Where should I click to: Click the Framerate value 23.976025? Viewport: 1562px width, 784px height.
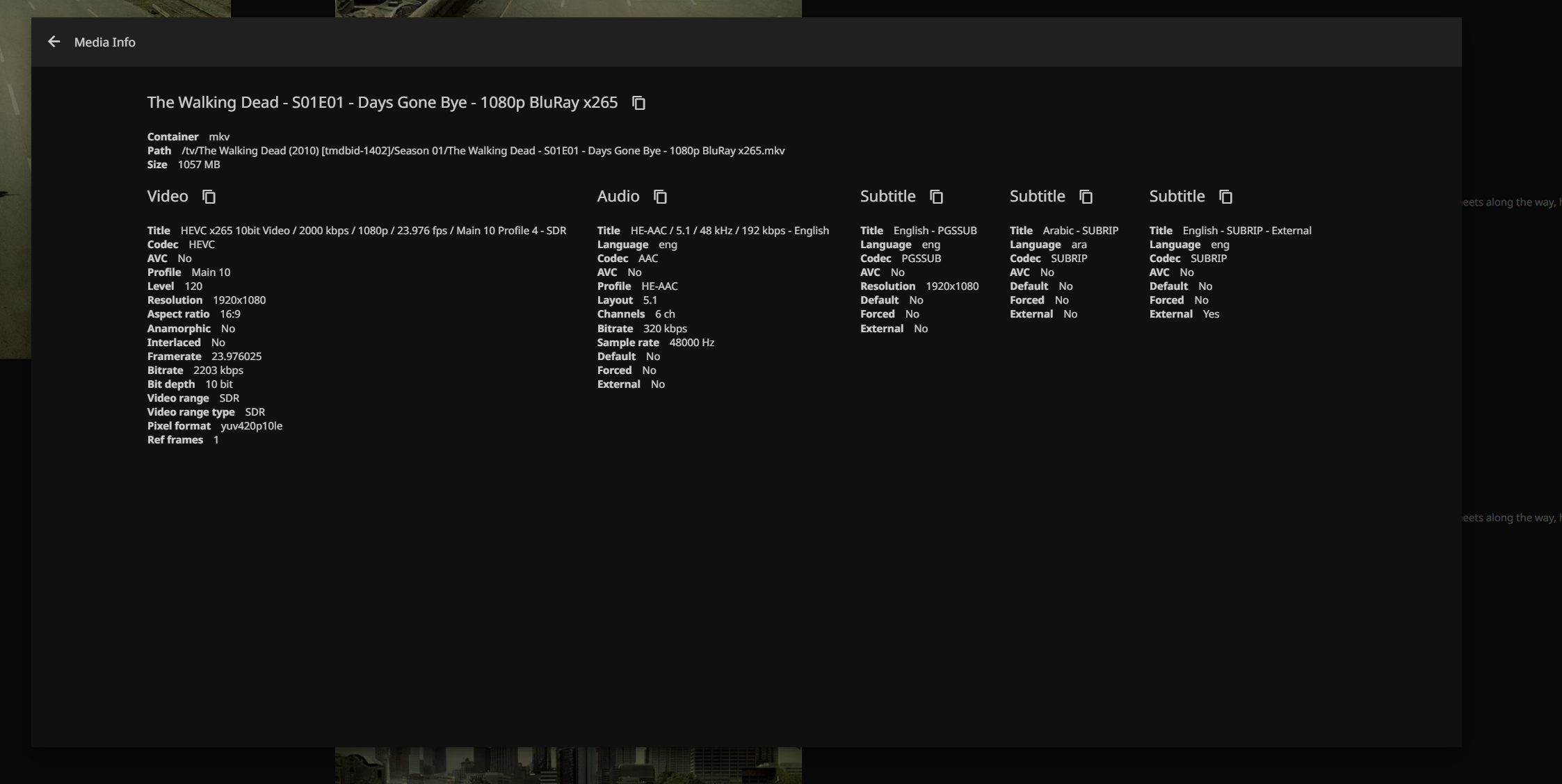click(236, 357)
